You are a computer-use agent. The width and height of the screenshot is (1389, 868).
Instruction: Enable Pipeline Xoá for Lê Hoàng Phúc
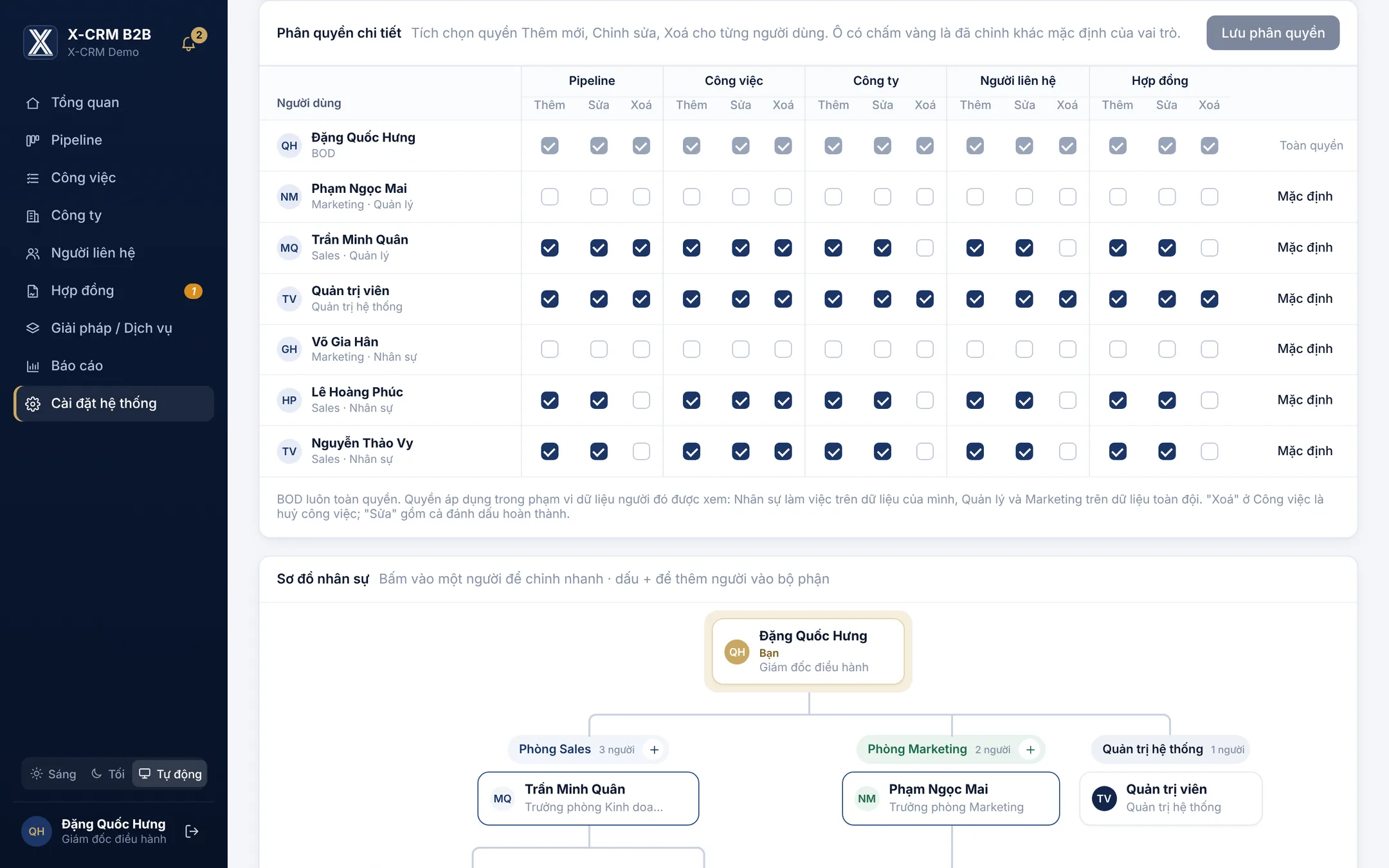(641, 401)
